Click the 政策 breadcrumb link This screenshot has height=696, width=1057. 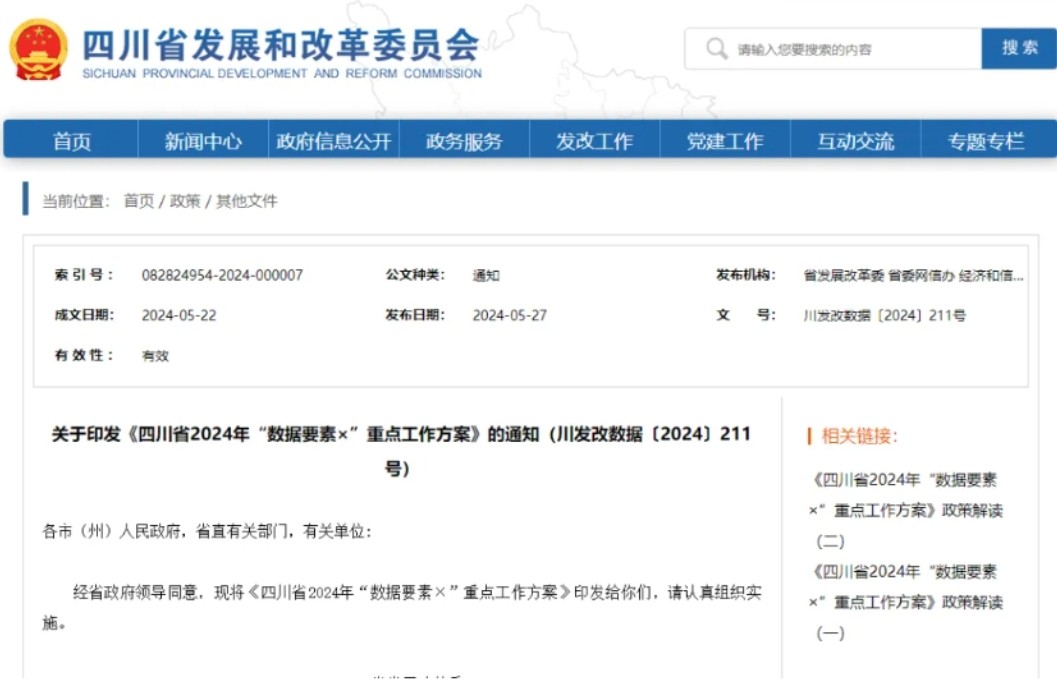(x=185, y=201)
